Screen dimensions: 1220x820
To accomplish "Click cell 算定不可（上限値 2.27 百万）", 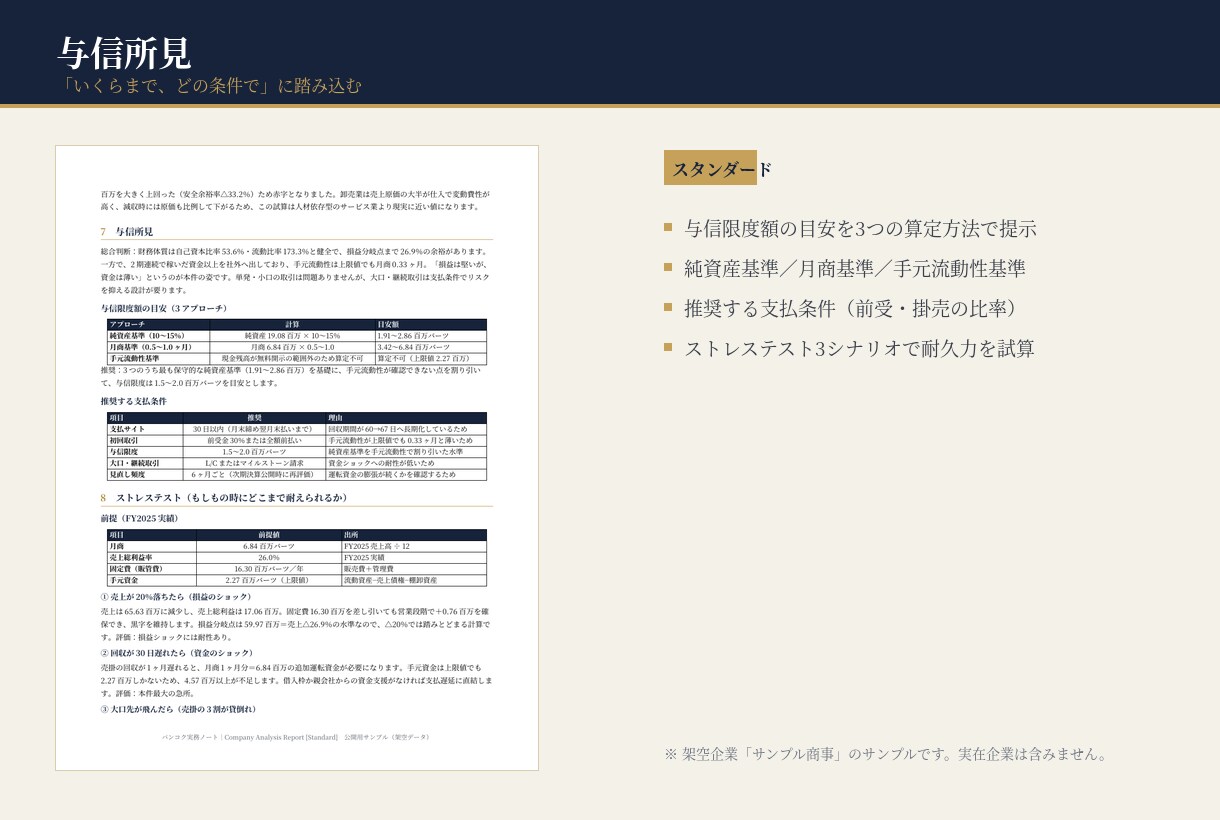I will click(431, 358).
